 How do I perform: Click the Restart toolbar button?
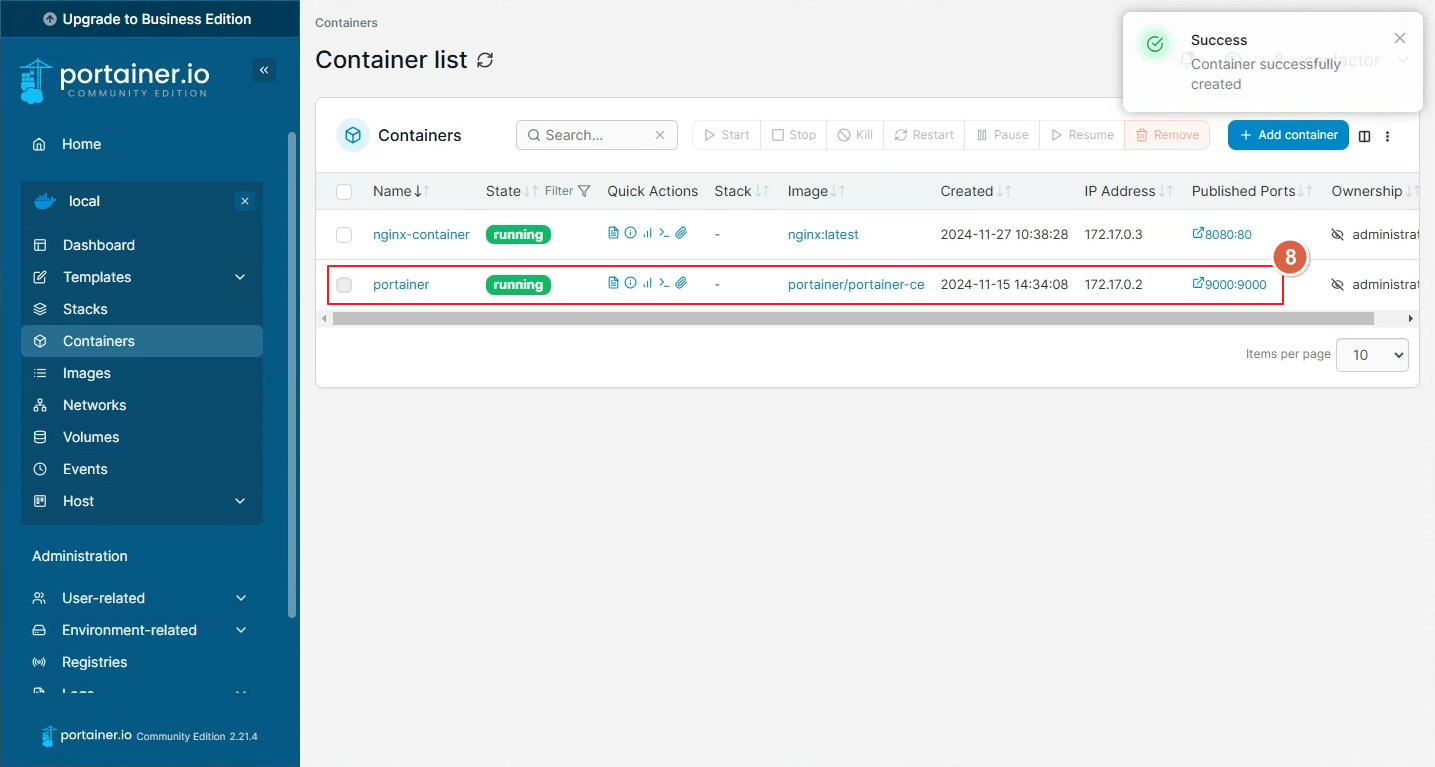click(924, 135)
